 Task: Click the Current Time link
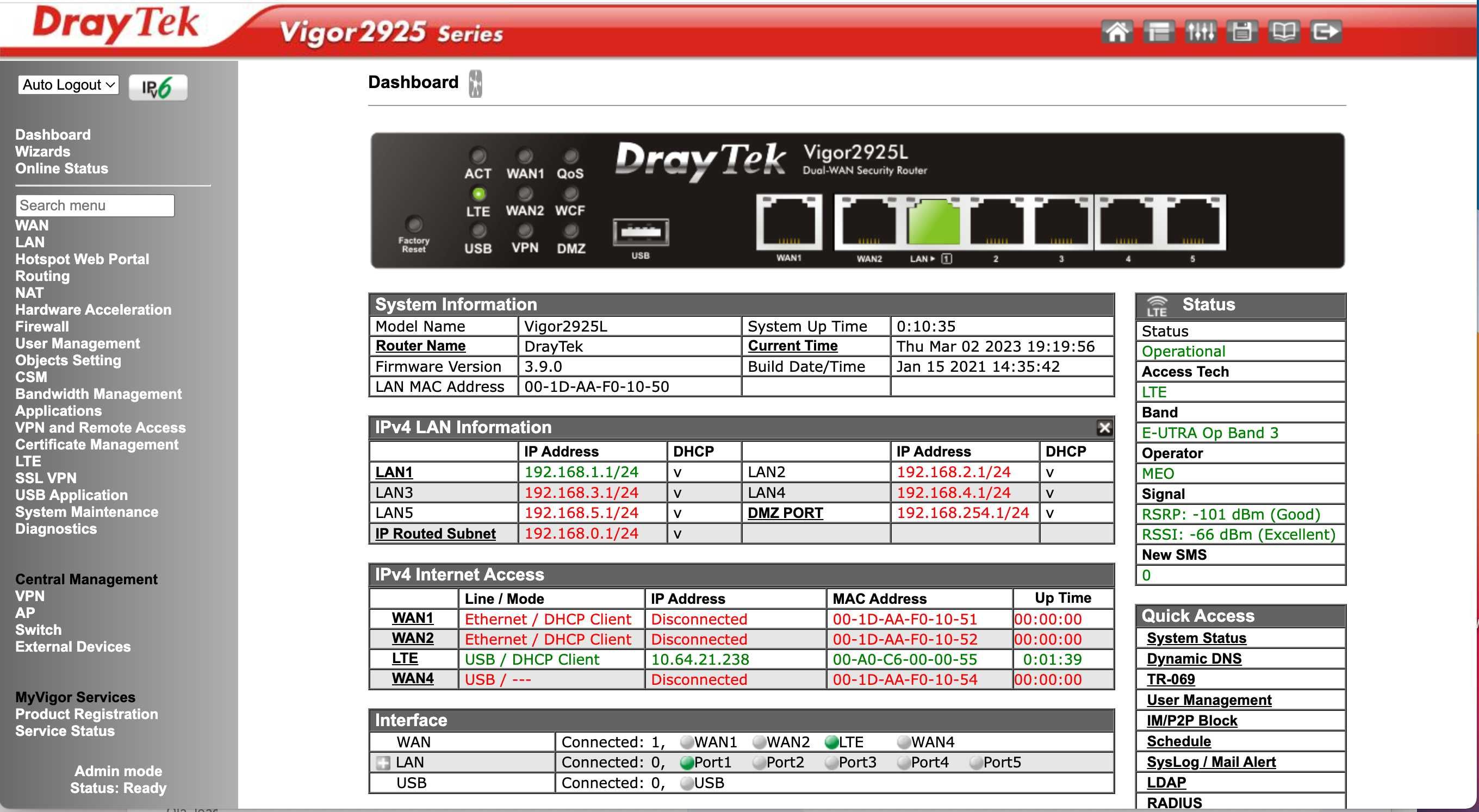coord(792,346)
